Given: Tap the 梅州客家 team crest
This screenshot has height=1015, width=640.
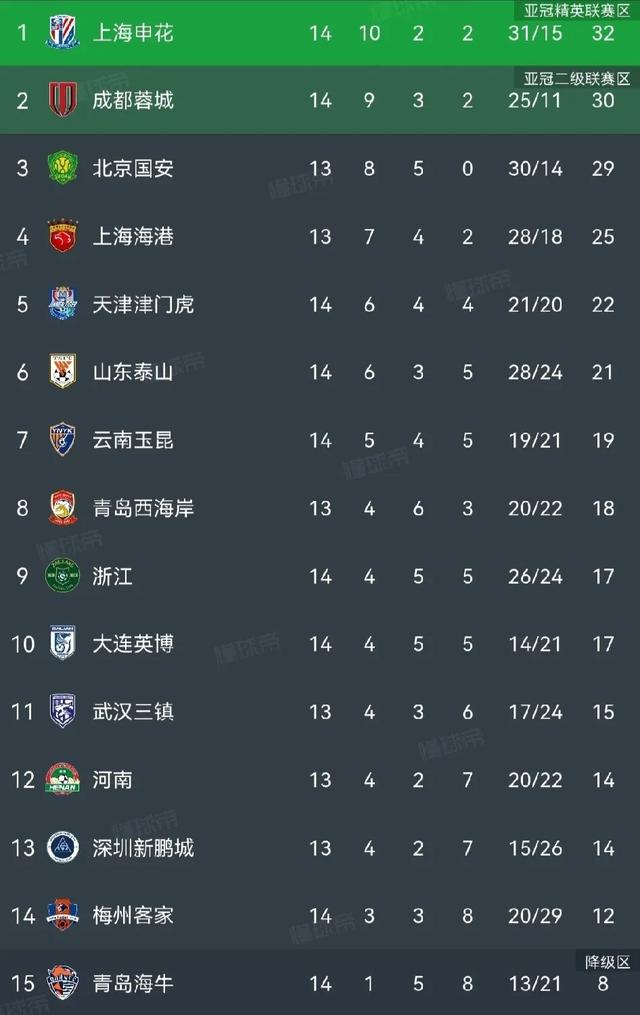Looking at the screenshot, I should 63,915.
